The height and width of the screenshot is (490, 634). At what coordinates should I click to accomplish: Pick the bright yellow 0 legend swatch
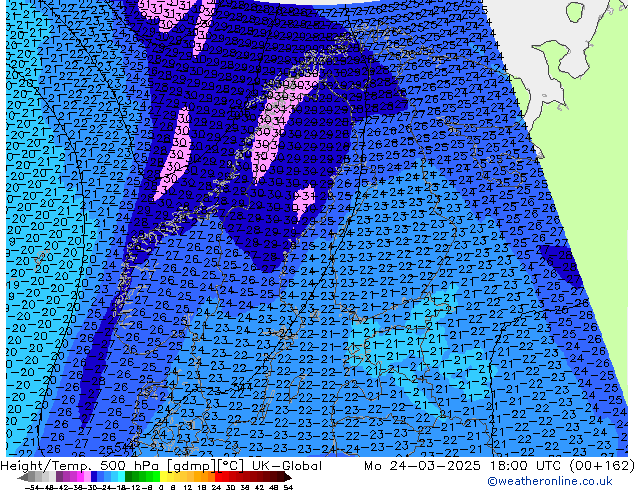tap(163, 477)
